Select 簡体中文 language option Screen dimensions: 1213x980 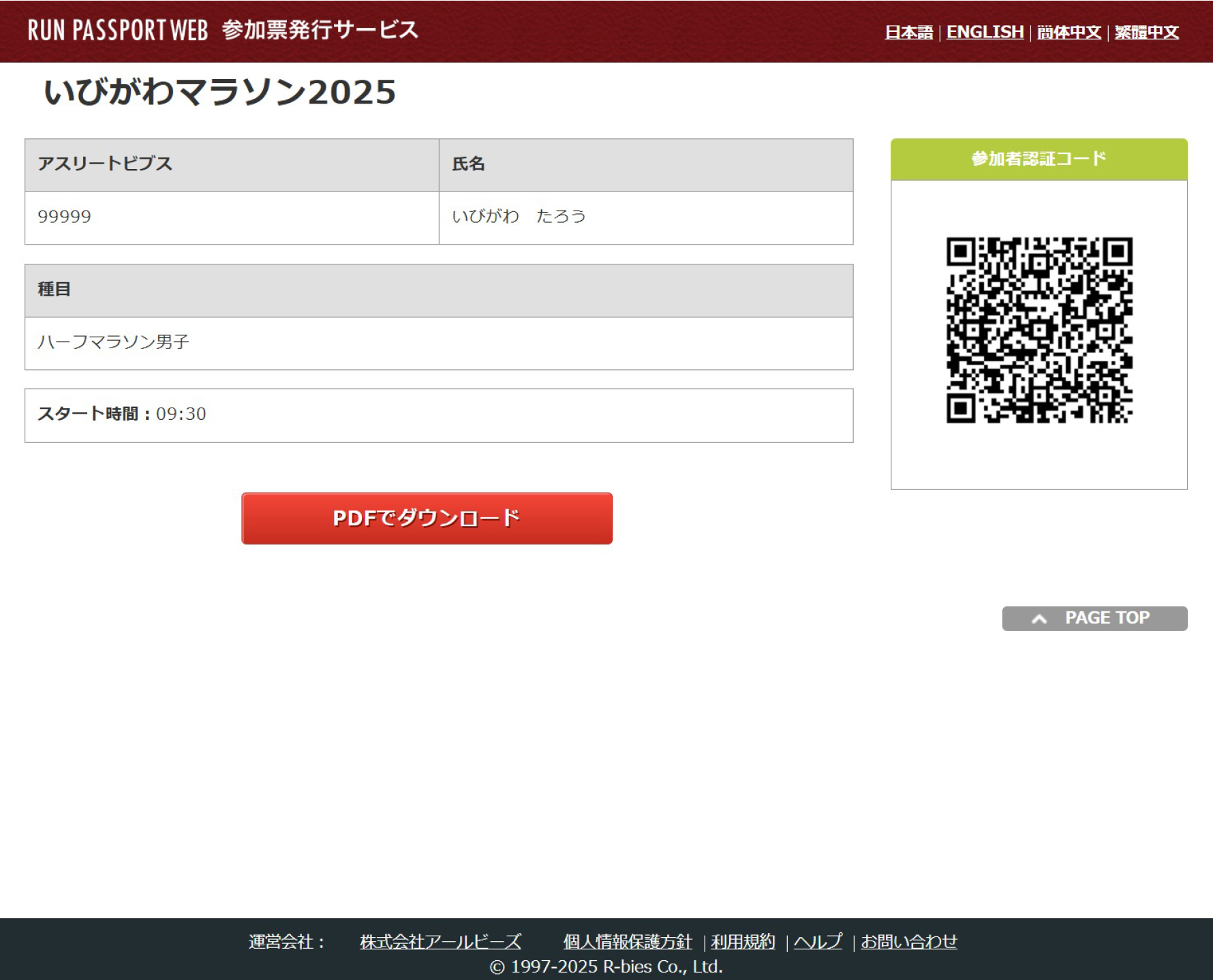[x=1069, y=32]
